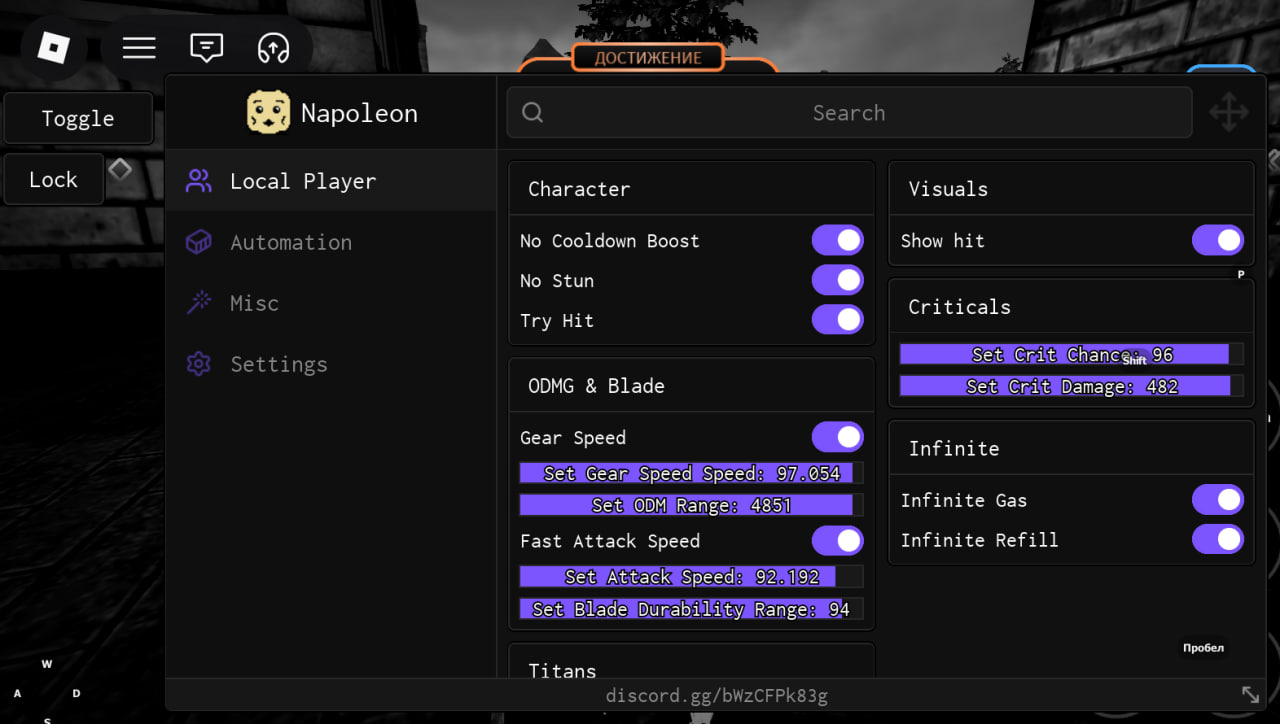This screenshot has width=1280, height=724.
Task: Open the Automation tab
Action: [x=290, y=243]
